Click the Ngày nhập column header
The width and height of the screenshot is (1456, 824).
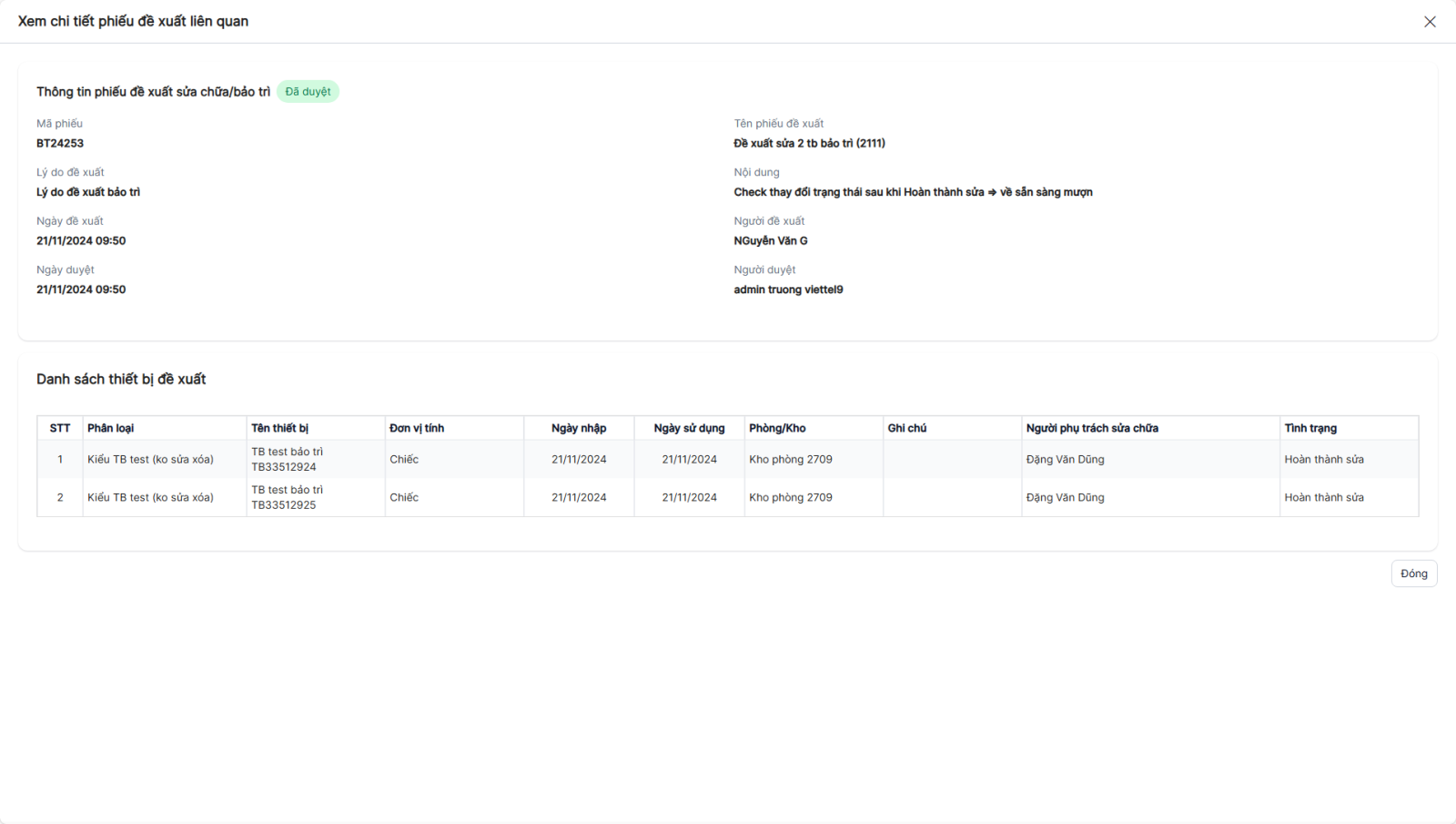coord(579,428)
